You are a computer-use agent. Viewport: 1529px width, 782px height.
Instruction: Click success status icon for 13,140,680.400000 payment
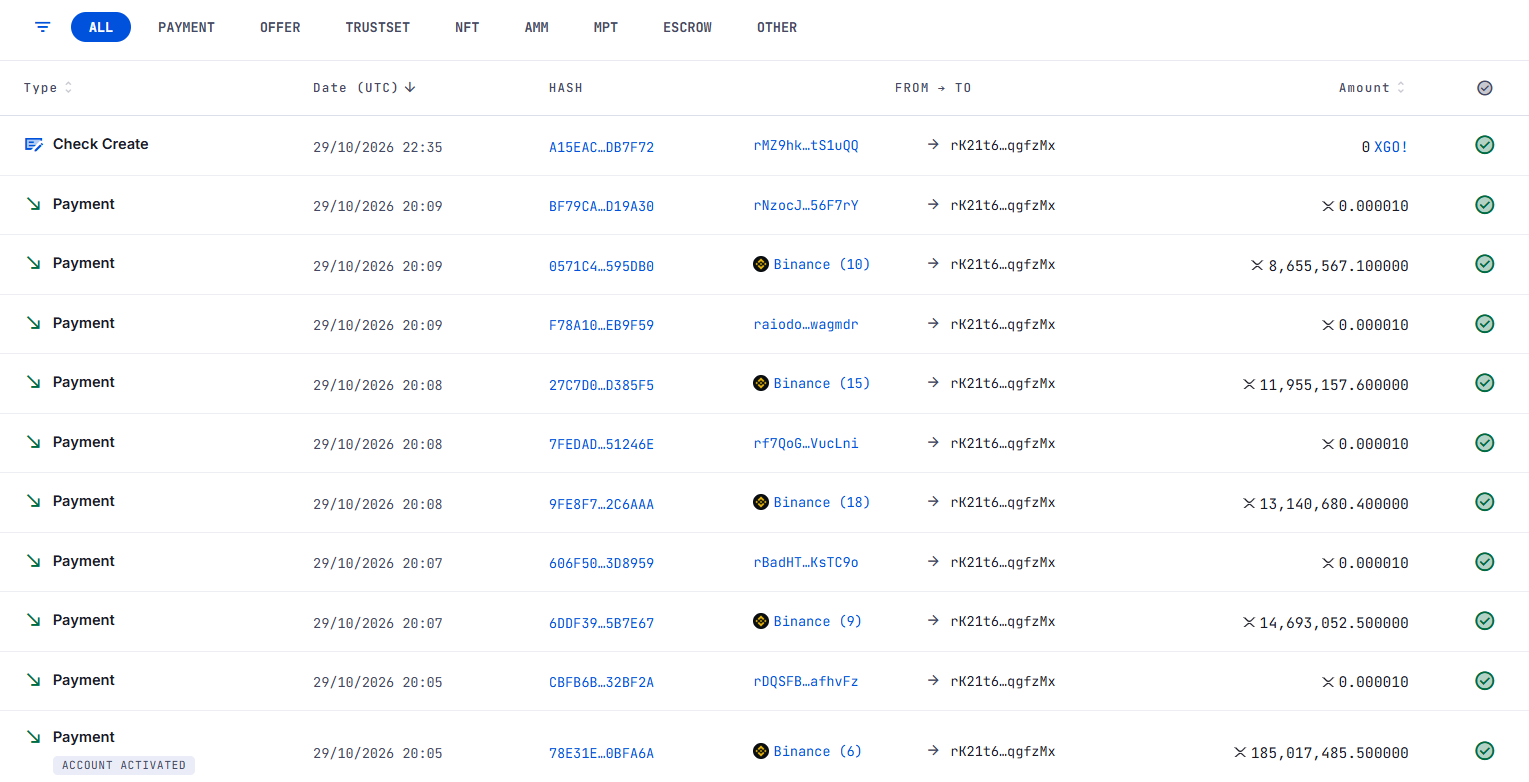point(1485,502)
